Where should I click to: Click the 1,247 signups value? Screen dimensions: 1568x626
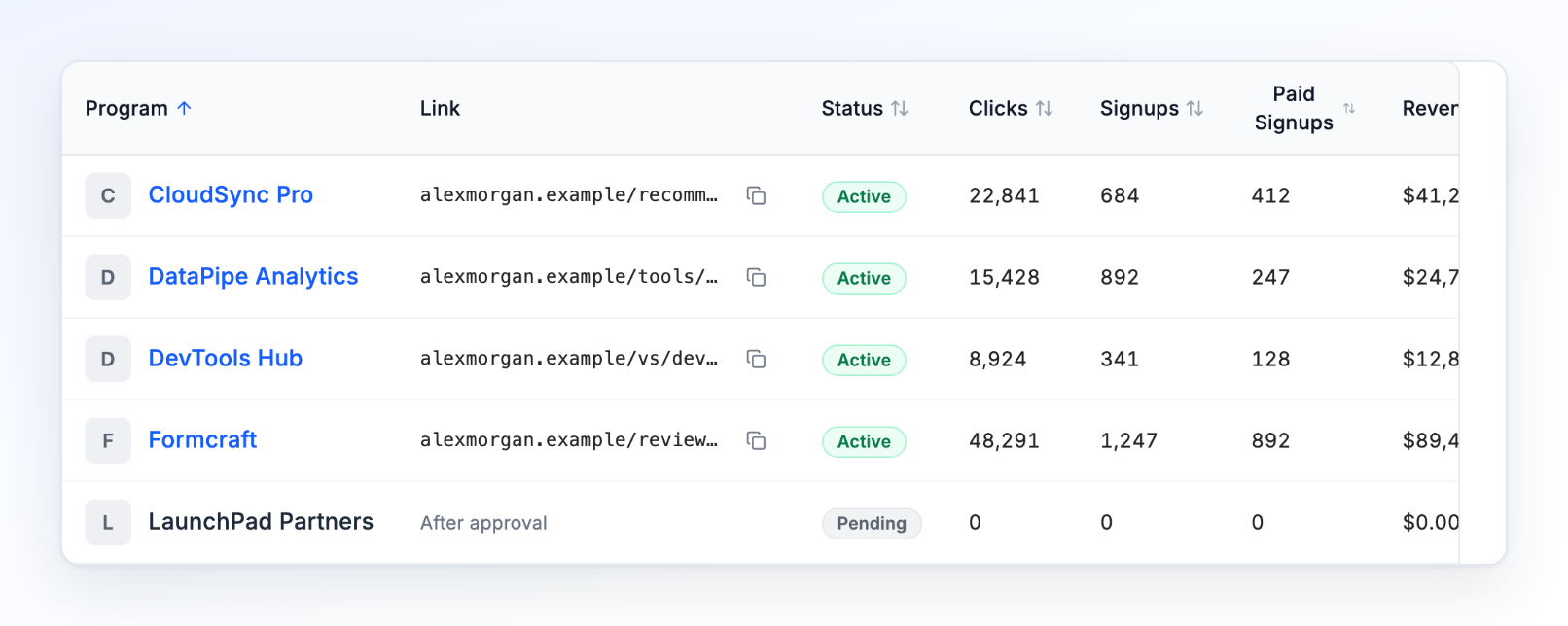pos(1128,440)
